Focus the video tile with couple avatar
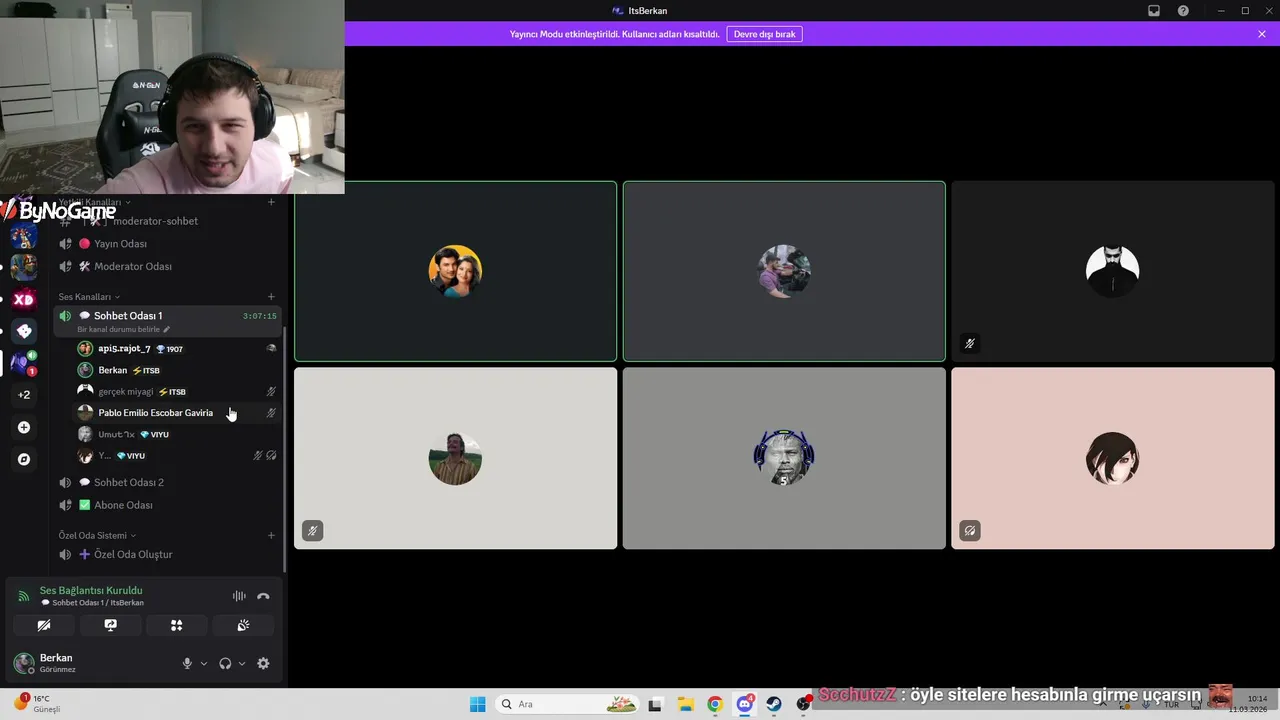The image size is (1280, 720). tap(455, 271)
